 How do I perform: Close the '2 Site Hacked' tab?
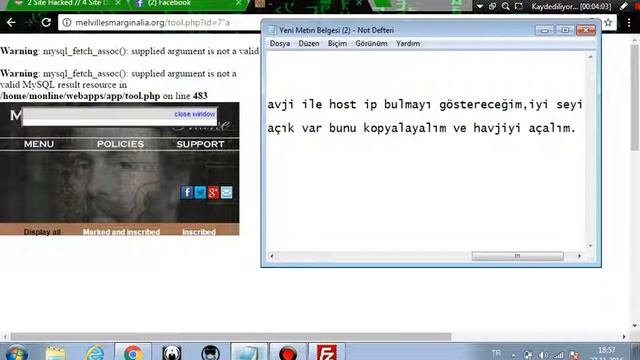pos(118,3)
